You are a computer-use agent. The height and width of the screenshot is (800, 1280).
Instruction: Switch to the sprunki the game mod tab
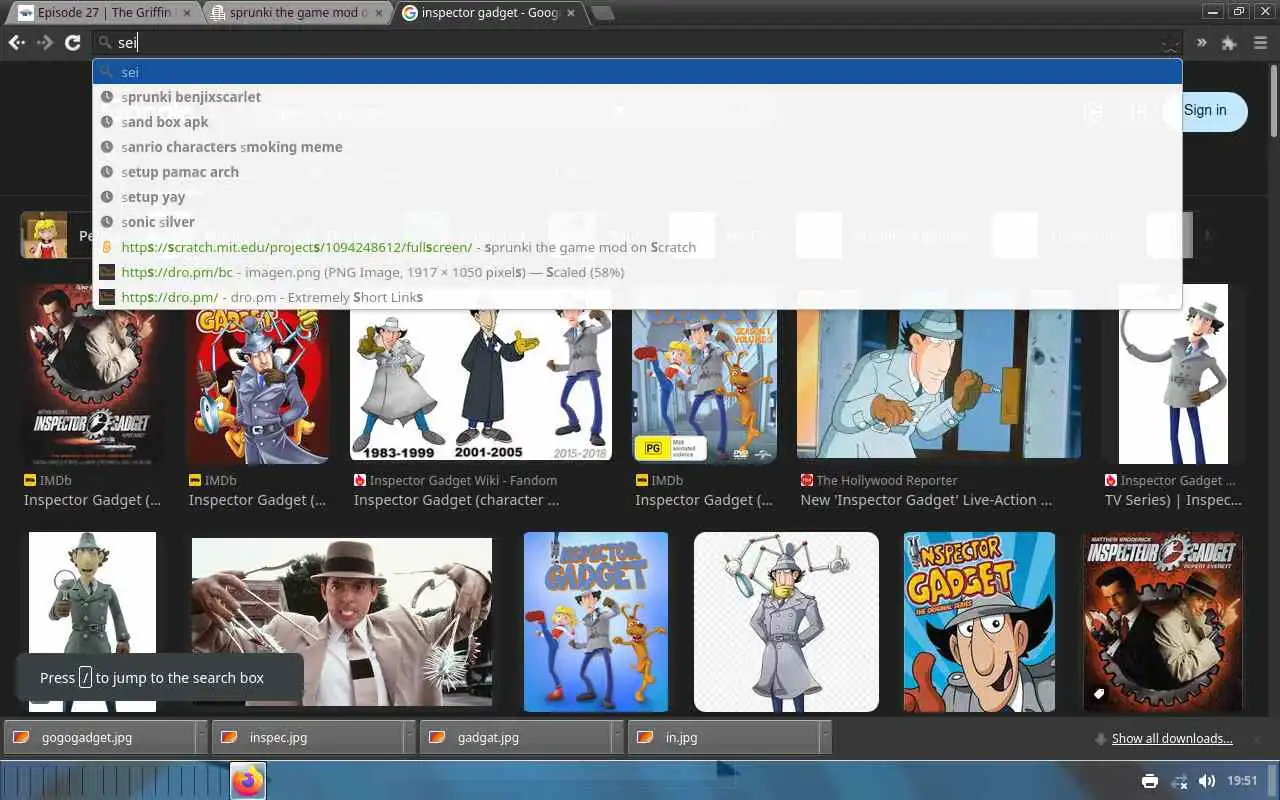click(298, 13)
